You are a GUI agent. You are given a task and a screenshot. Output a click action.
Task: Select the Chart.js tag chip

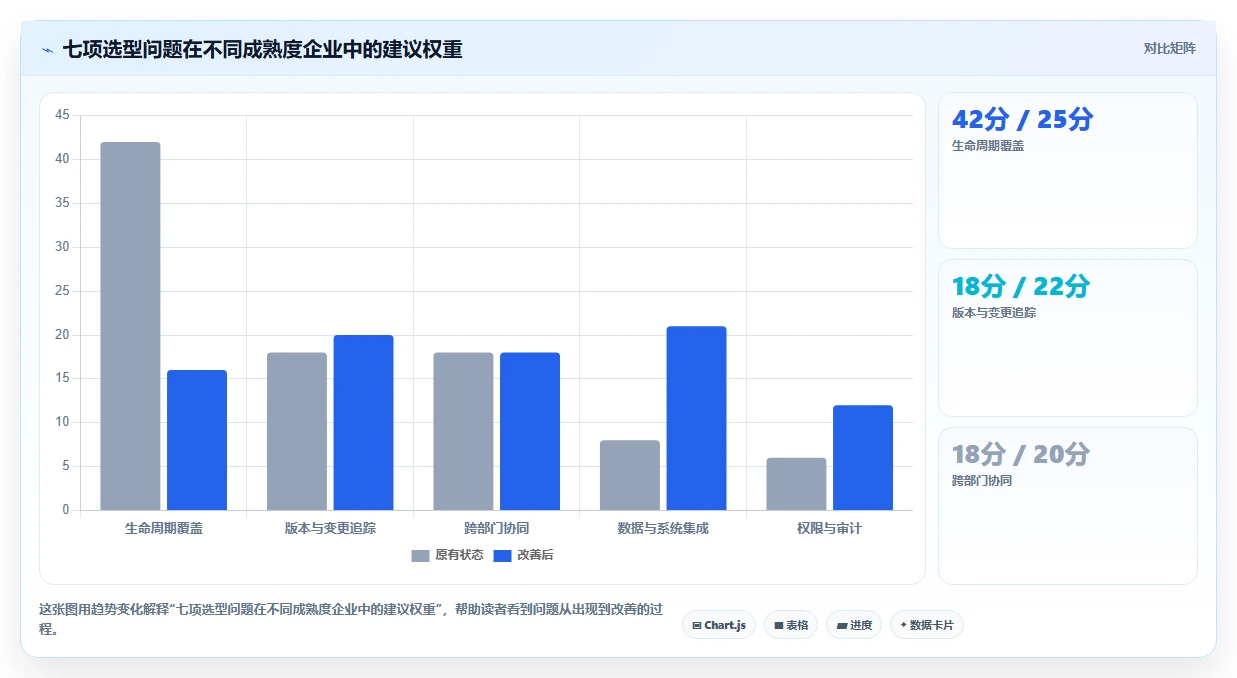(719, 625)
